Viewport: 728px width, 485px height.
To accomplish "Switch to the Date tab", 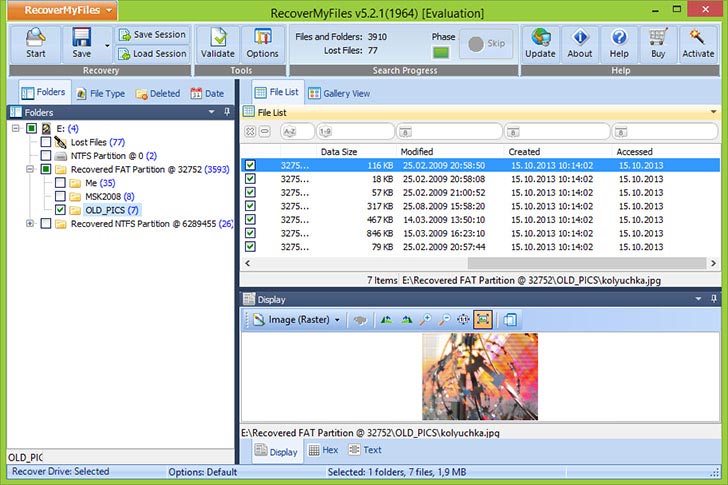I will (207, 94).
